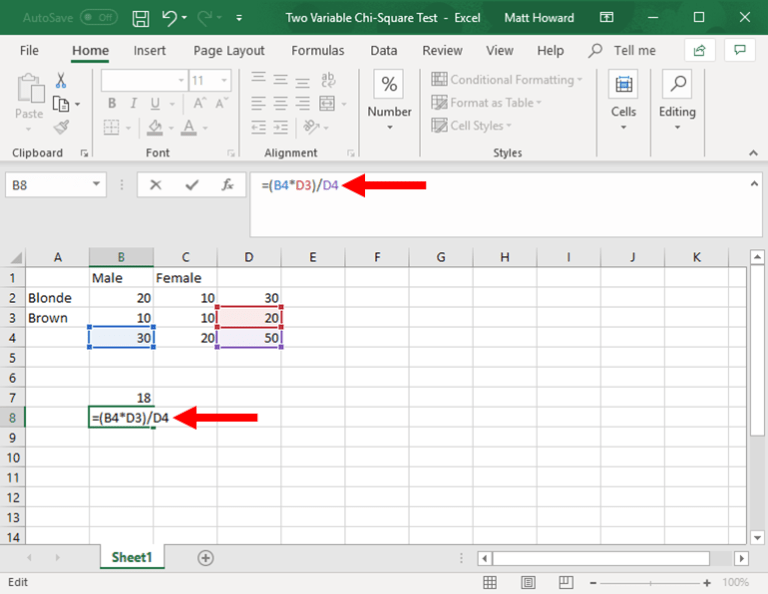
Task: Click the Merge & Center icon
Action: click(x=327, y=103)
